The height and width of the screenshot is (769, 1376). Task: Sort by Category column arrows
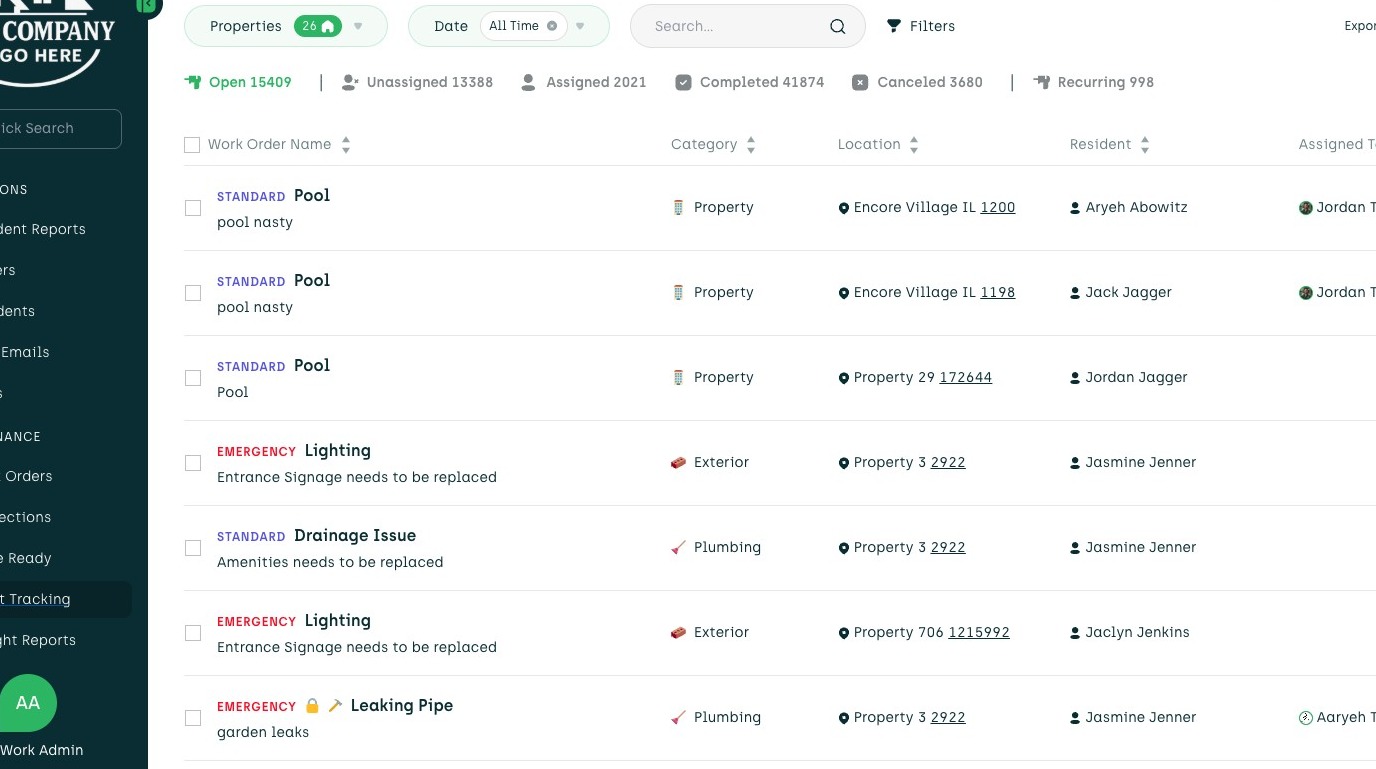point(751,145)
